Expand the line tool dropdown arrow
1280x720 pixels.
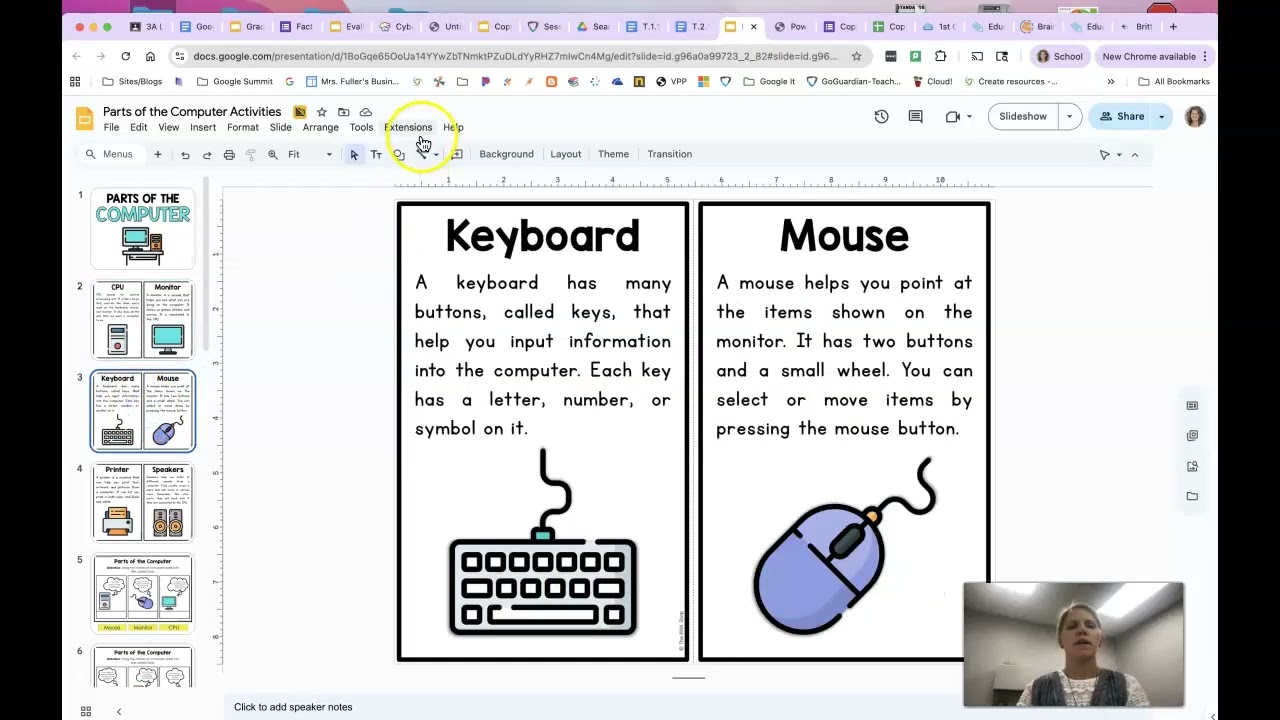(x=436, y=154)
